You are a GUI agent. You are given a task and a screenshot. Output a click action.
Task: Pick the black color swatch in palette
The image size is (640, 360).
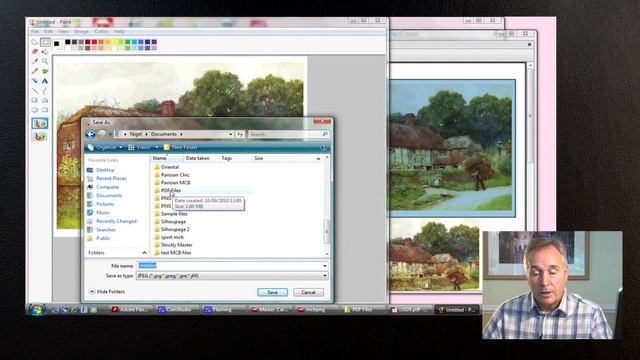click(68, 42)
